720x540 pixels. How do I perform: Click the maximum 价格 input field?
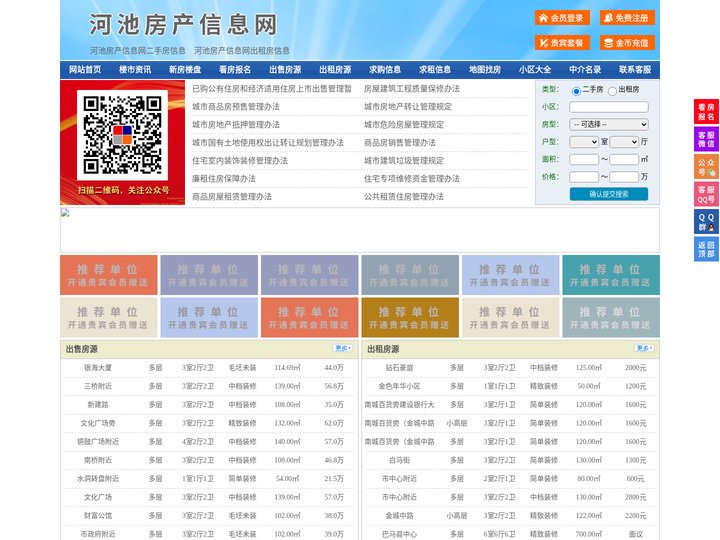click(624, 177)
